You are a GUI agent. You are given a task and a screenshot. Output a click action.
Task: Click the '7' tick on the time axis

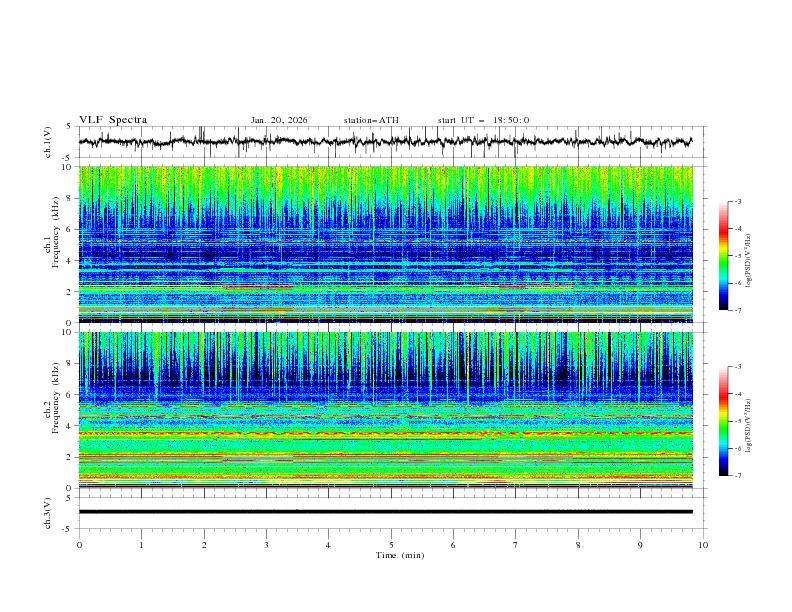tap(516, 545)
